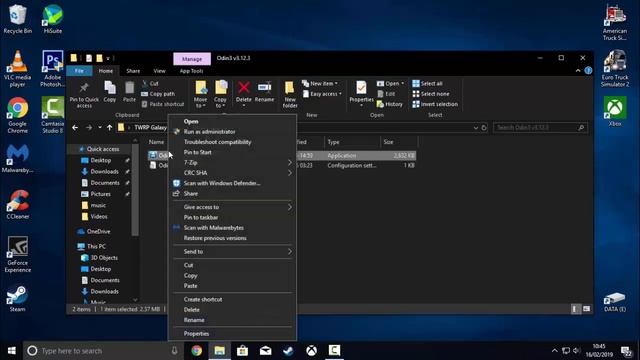640x360 pixels.
Task: Click the Pin to Quick access ribbon icon
Action: [x=84, y=95]
